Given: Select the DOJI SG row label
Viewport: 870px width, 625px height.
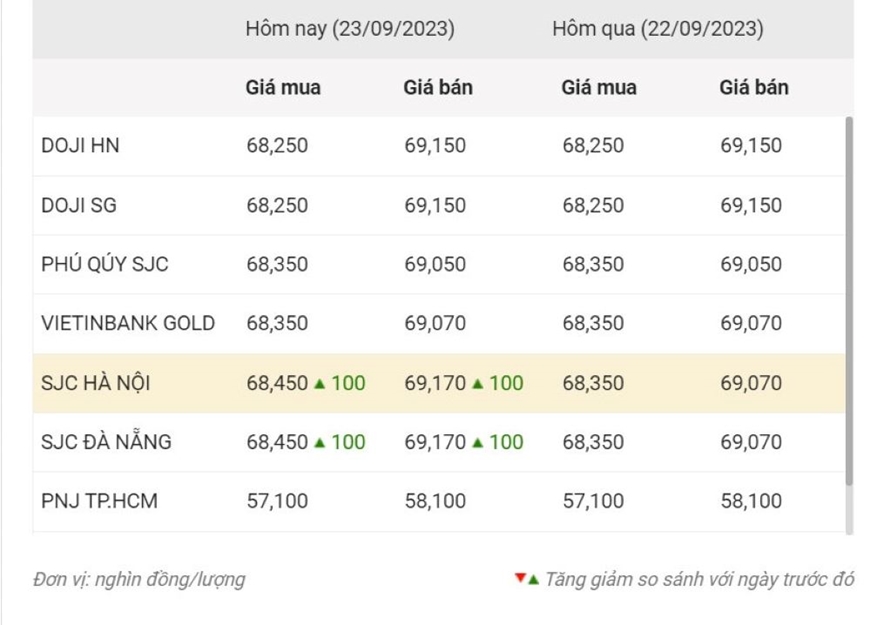Looking at the screenshot, I should (79, 205).
